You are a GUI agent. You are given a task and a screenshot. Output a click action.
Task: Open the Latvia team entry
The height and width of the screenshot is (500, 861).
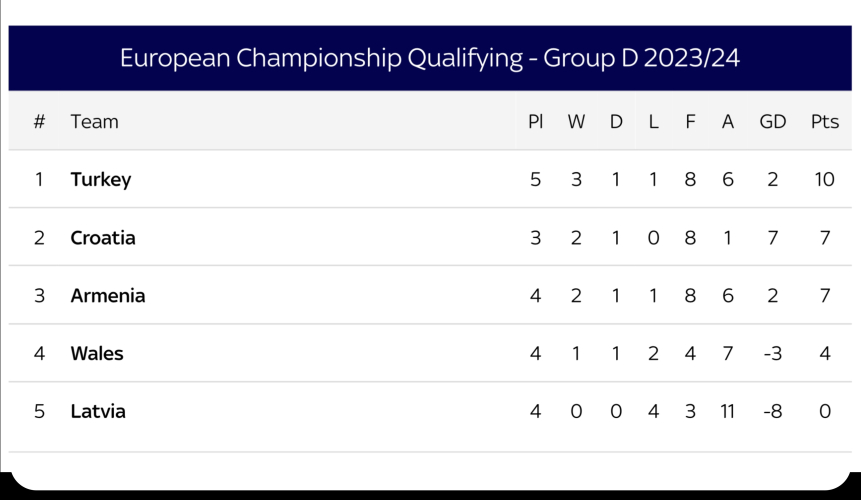98,411
